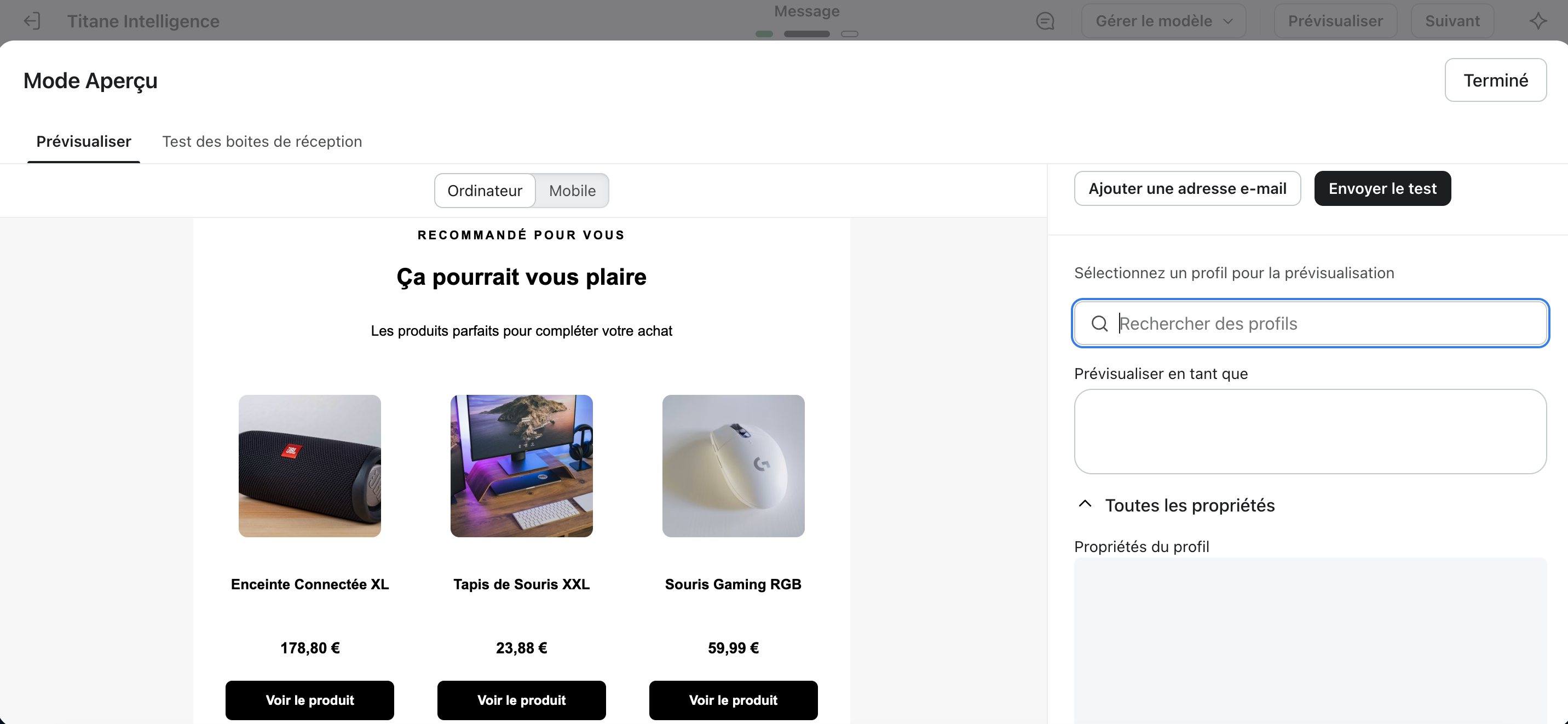
Task: Open the Gérer le modèle dropdown
Action: pos(1163,21)
